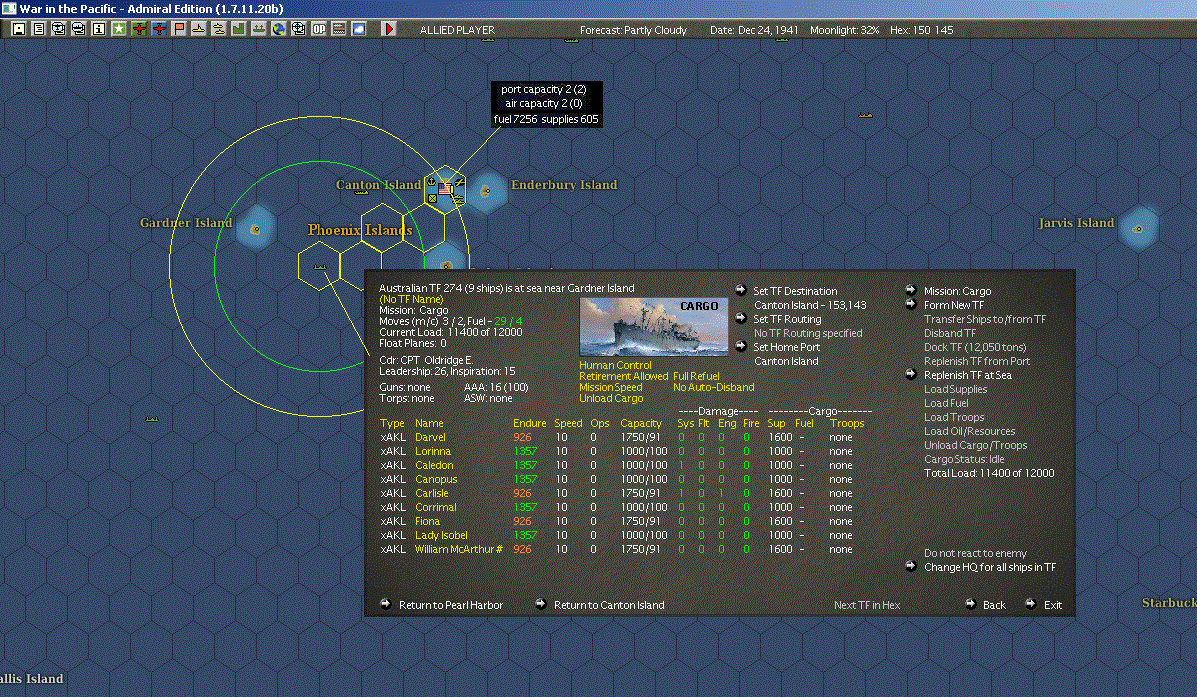
Task: Open ship Fiona details
Action: pos(427,521)
